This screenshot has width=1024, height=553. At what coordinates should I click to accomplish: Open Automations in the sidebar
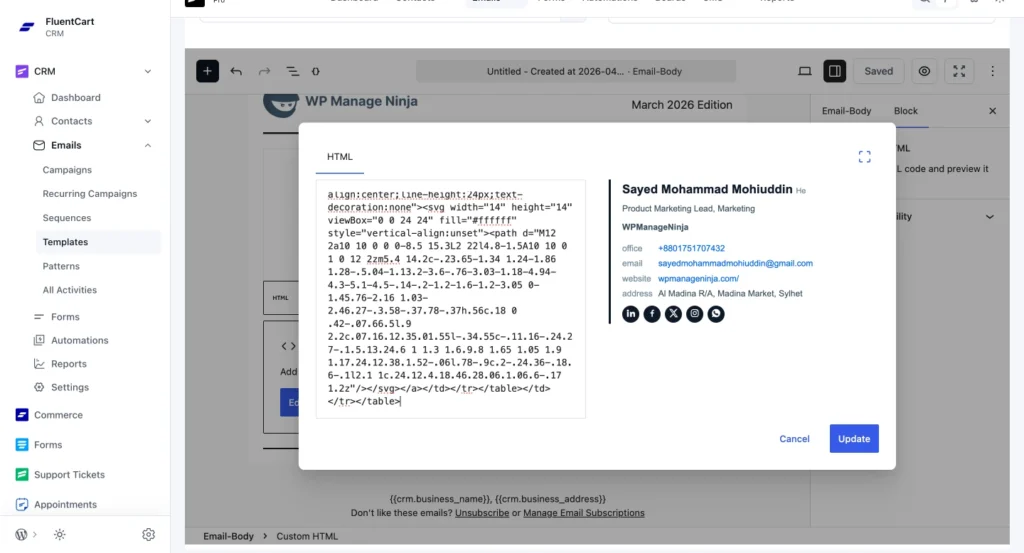[x=79, y=340]
